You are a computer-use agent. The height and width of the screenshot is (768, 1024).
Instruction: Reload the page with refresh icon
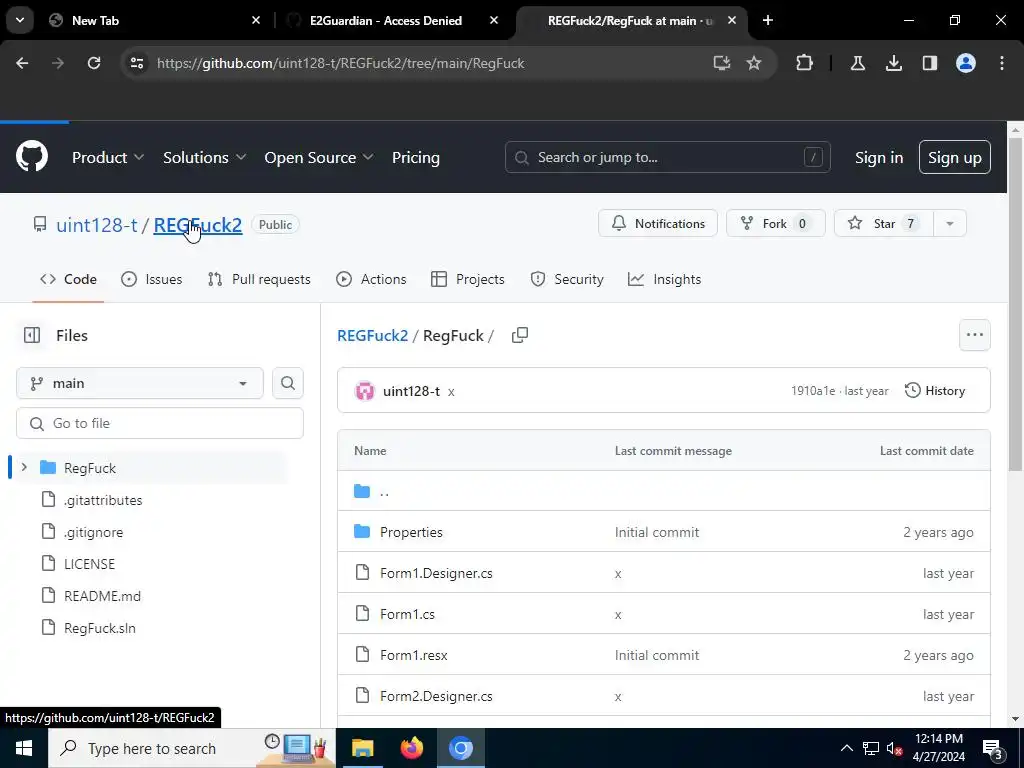(94, 63)
